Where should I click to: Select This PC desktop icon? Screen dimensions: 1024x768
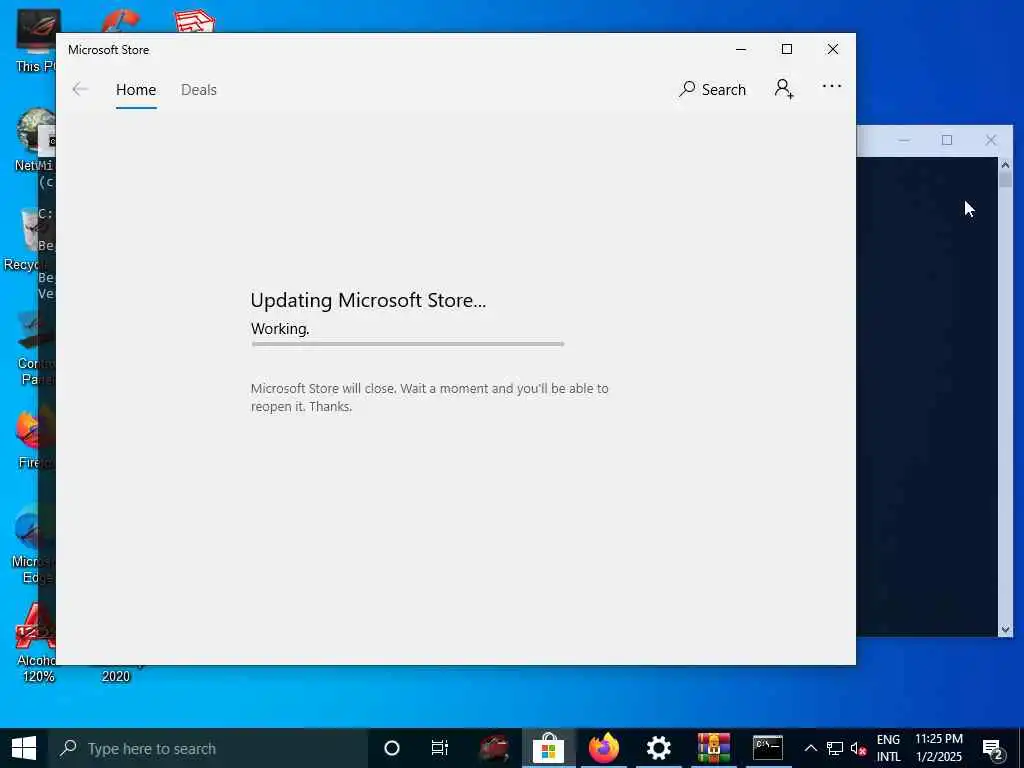point(35,40)
